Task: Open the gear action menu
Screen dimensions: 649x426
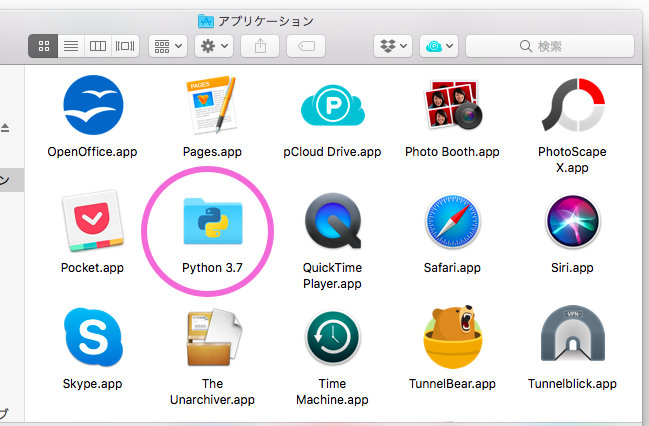Action: [x=214, y=46]
